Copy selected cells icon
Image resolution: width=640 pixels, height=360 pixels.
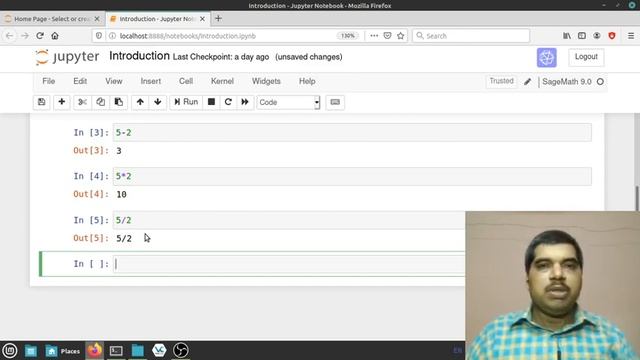[100, 102]
